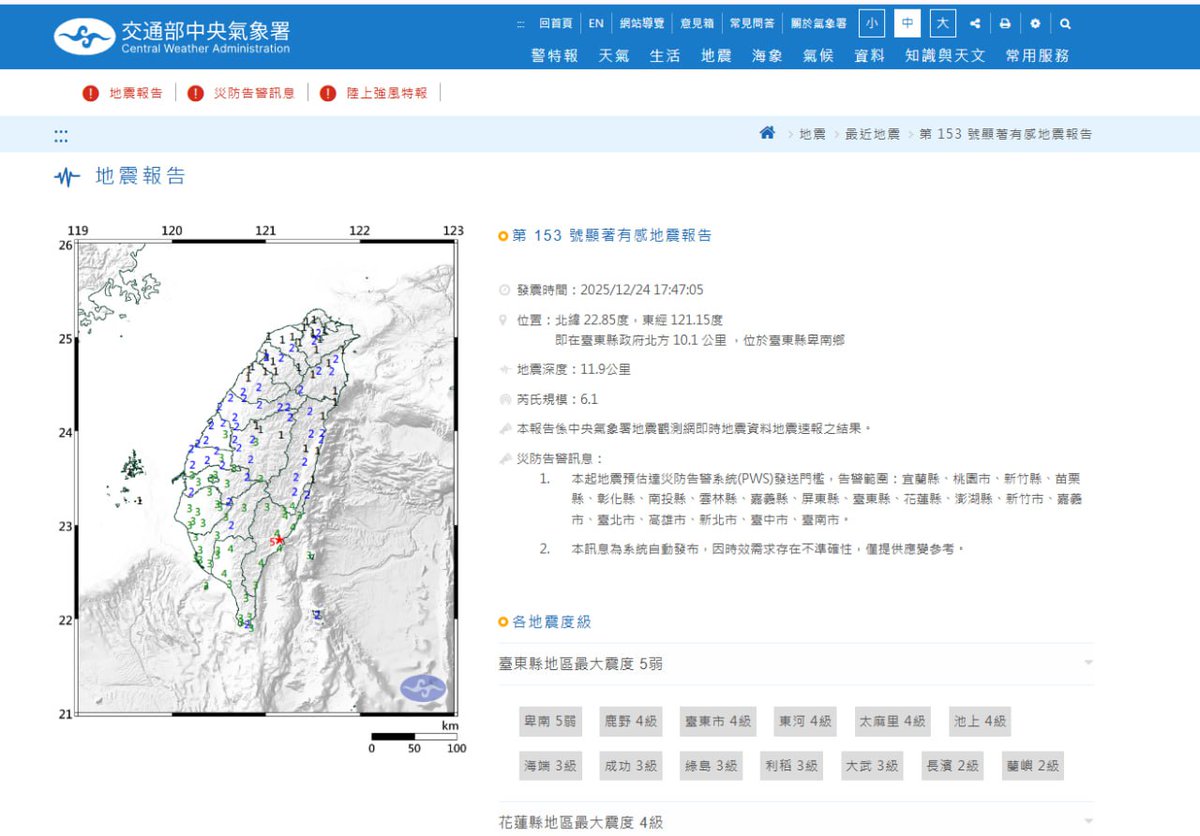Click 成功 3級 intensity tag
The width and height of the screenshot is (1200, 836).
coord(631,766)
